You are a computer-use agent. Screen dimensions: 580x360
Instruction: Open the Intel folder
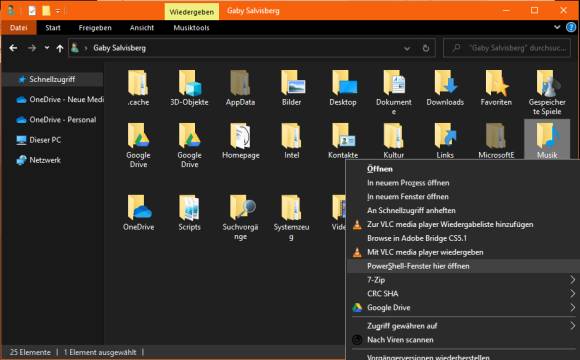(291, 141)
